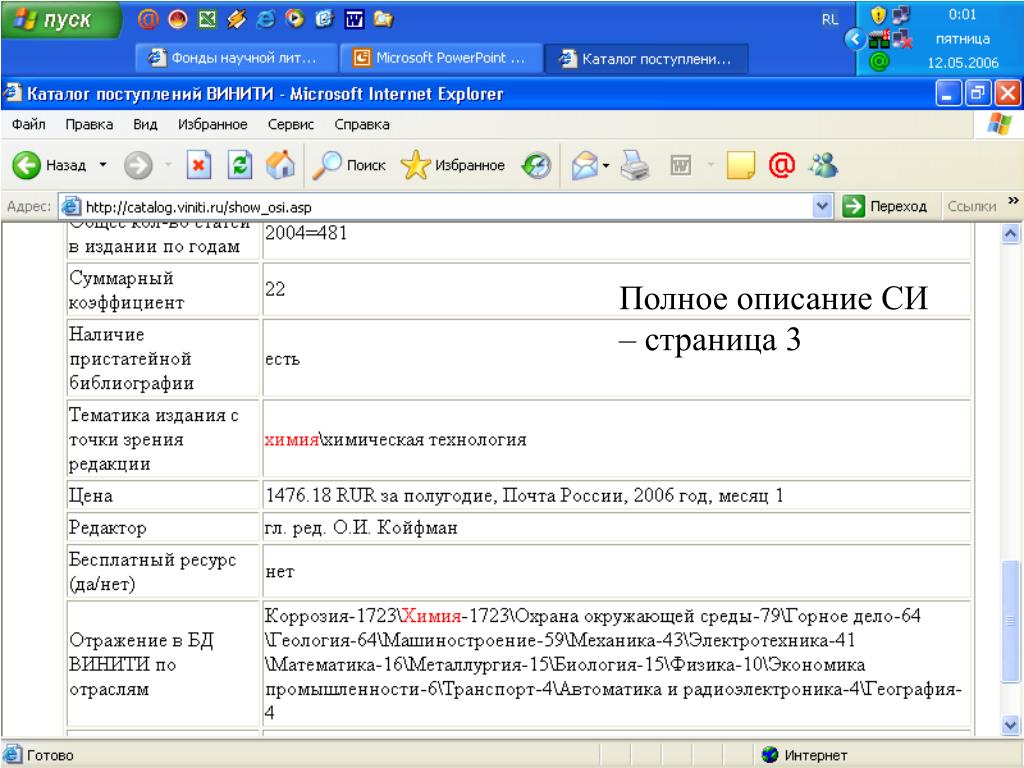Open folder icon in quick launch

click(383, 20)
